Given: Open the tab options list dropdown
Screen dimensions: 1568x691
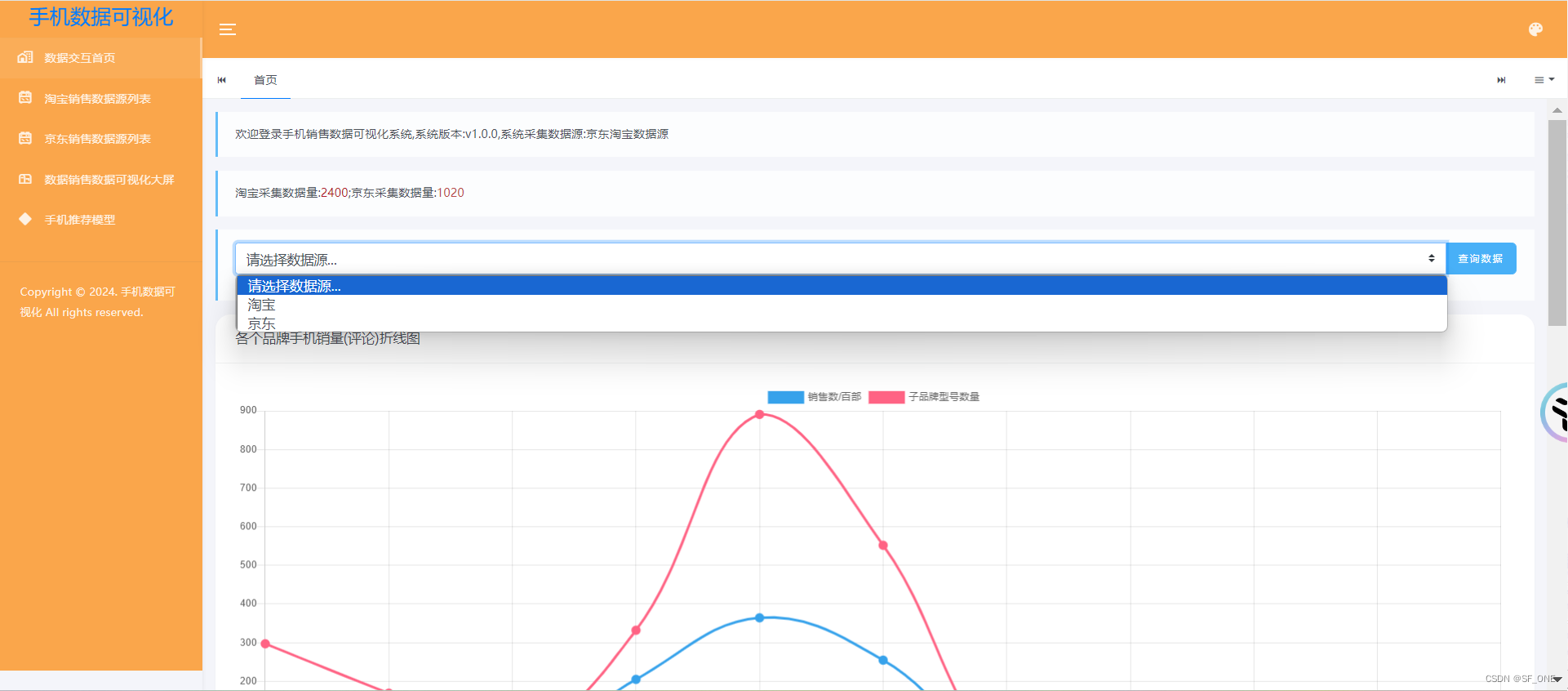Looking at the screenshot, I should tap(1544, 80).
